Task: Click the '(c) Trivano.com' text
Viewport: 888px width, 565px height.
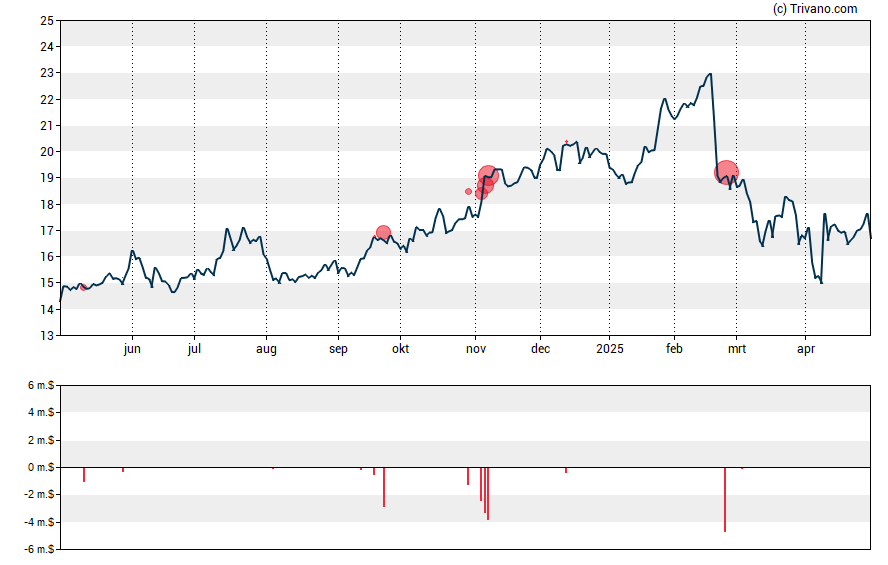Action: [815, 8]
